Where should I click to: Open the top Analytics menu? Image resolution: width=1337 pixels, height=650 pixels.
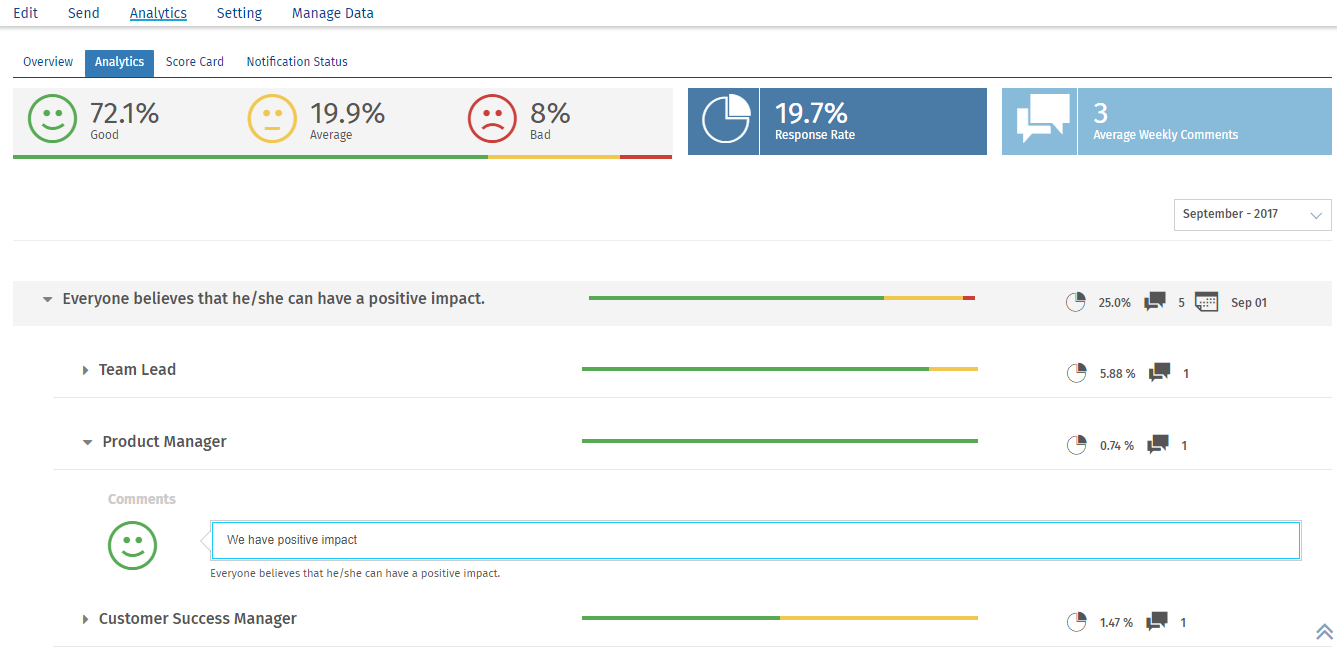click(158, 13)
